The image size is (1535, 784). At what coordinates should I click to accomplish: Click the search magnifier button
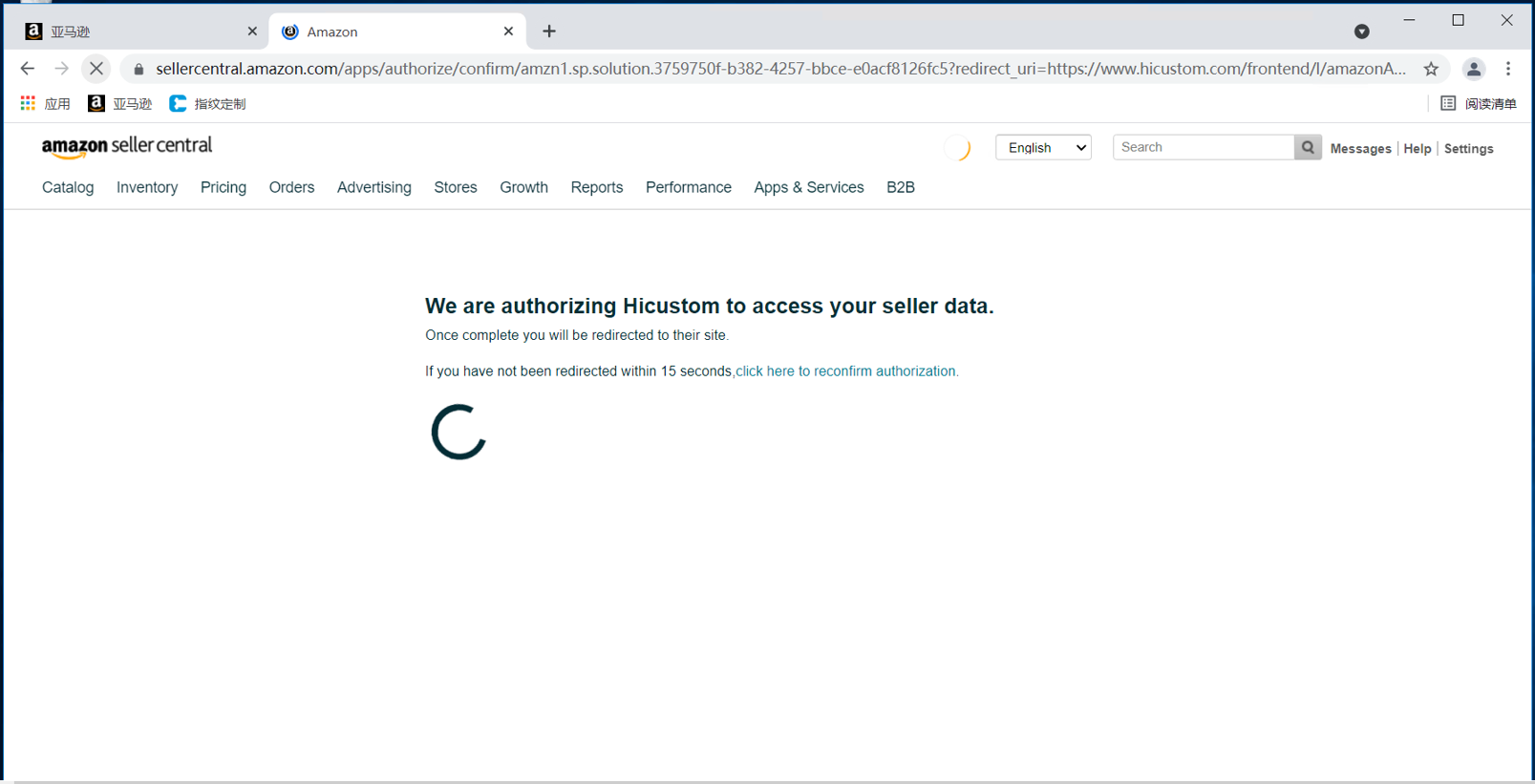[x=1308, y=147]
